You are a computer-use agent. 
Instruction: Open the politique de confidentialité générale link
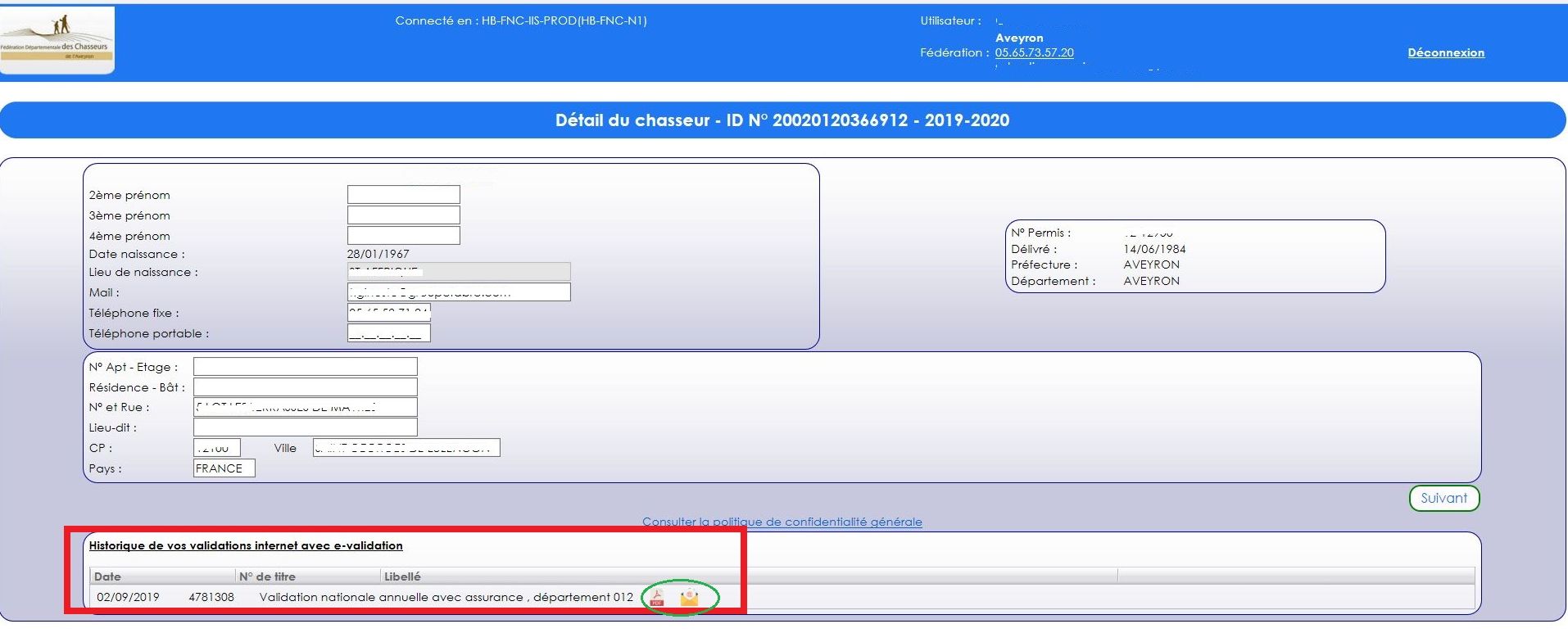coord(782,522)
